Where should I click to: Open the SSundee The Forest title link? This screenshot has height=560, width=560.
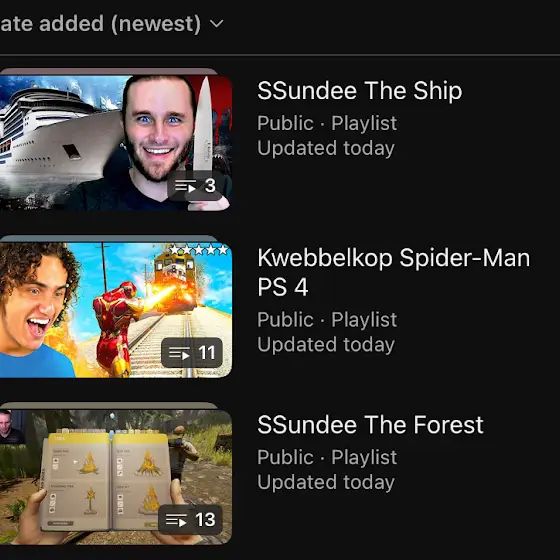(x=370, y=425)
